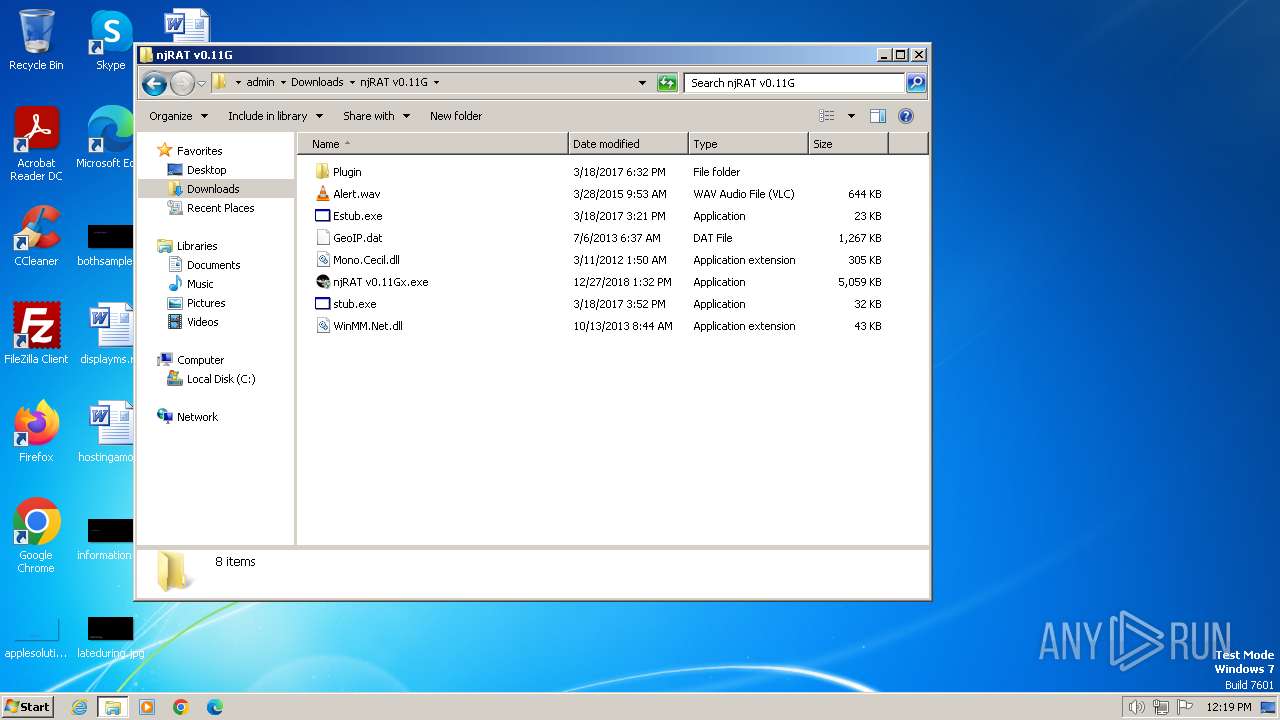Select Desktop in Favorites
The image size is (1280, 720).
[x=206, y=170]
